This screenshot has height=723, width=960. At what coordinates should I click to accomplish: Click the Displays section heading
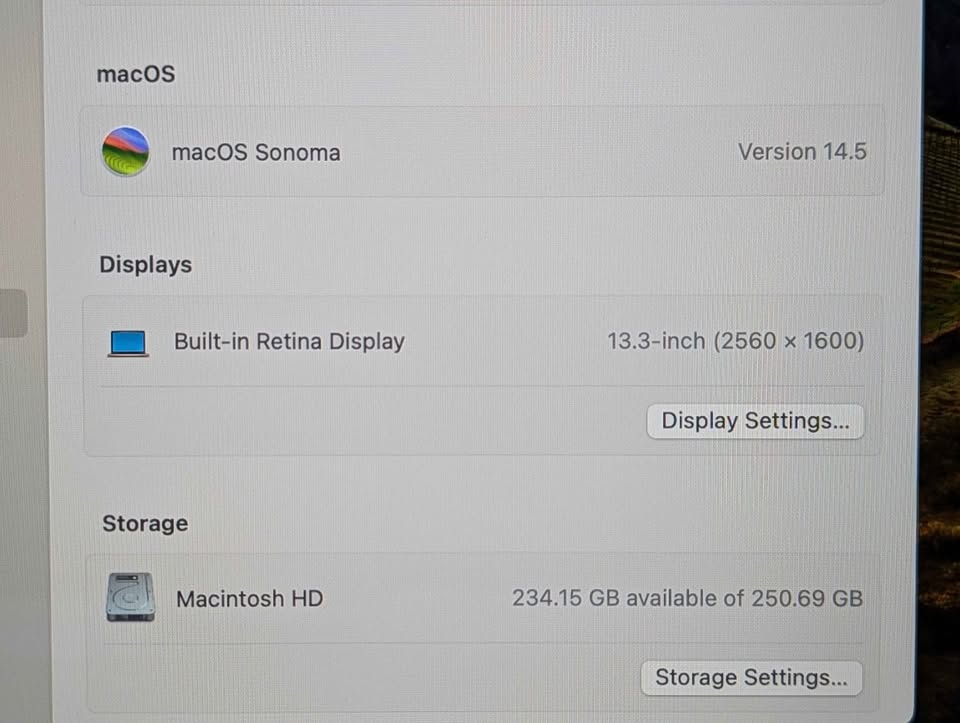(x=145, y=265)
